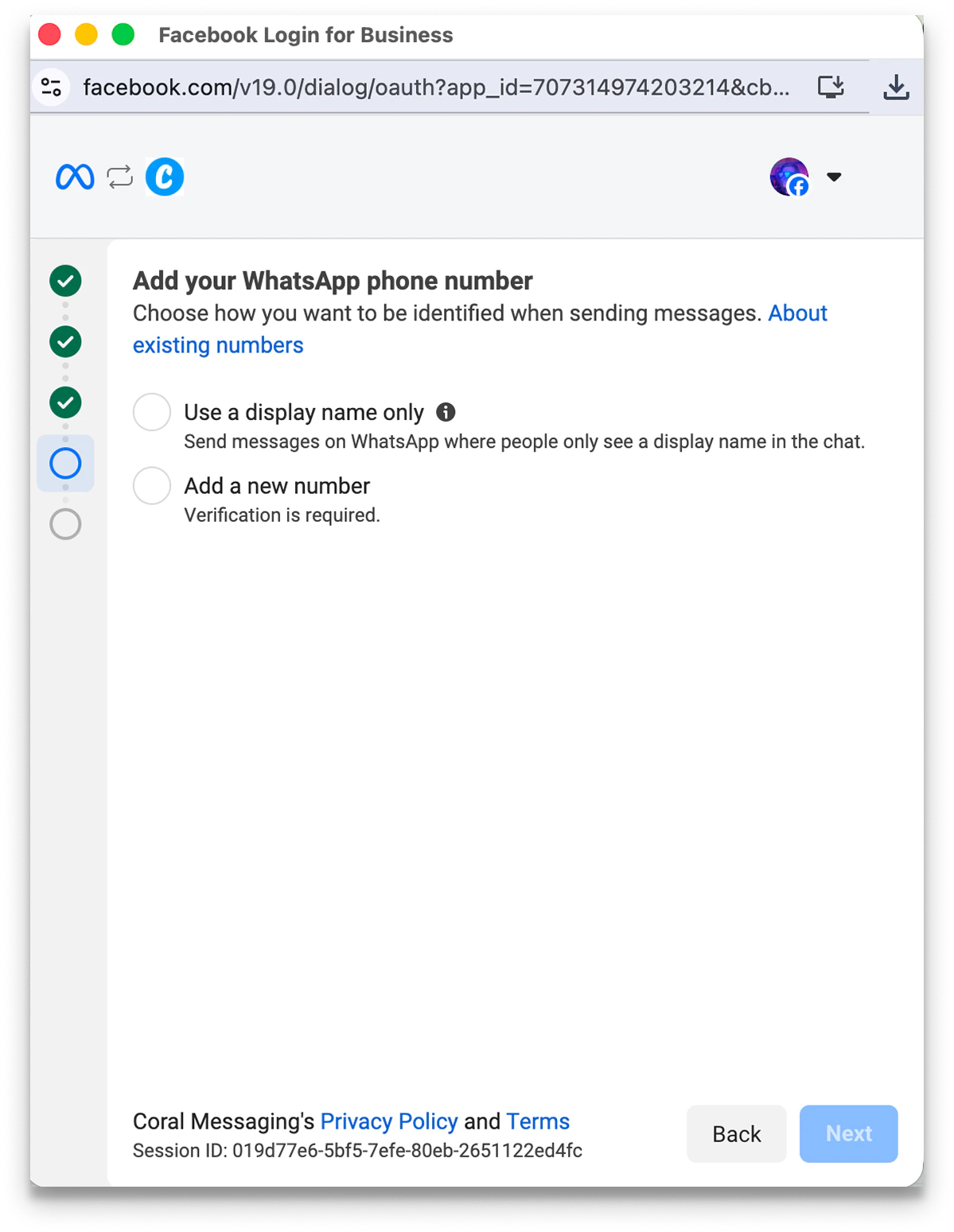Click the Coral Messaging app icon

pyautogui.click(x=165, y=176)
